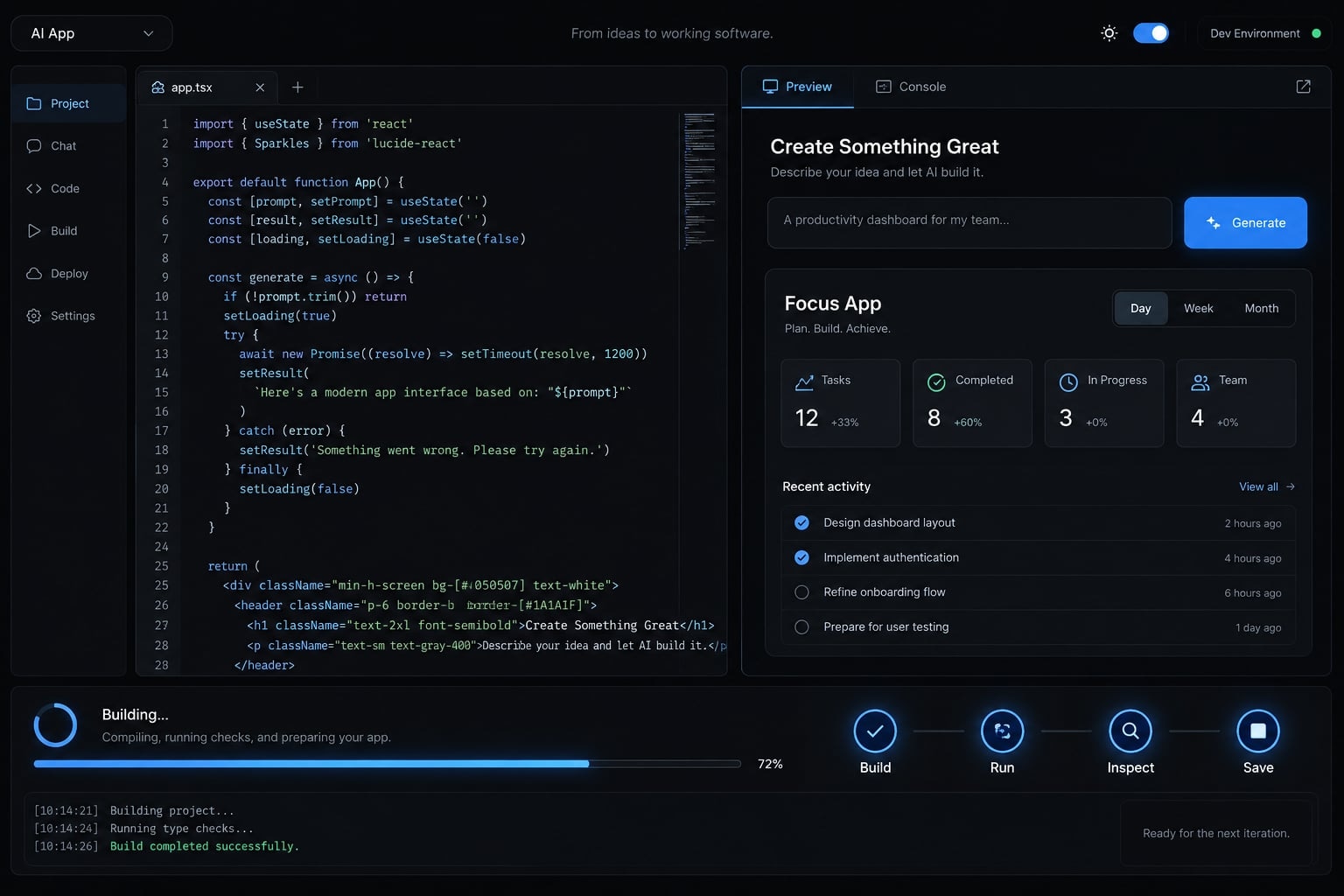
Task: Switch to the Preview tab
Action: click(x=797, y=87)
